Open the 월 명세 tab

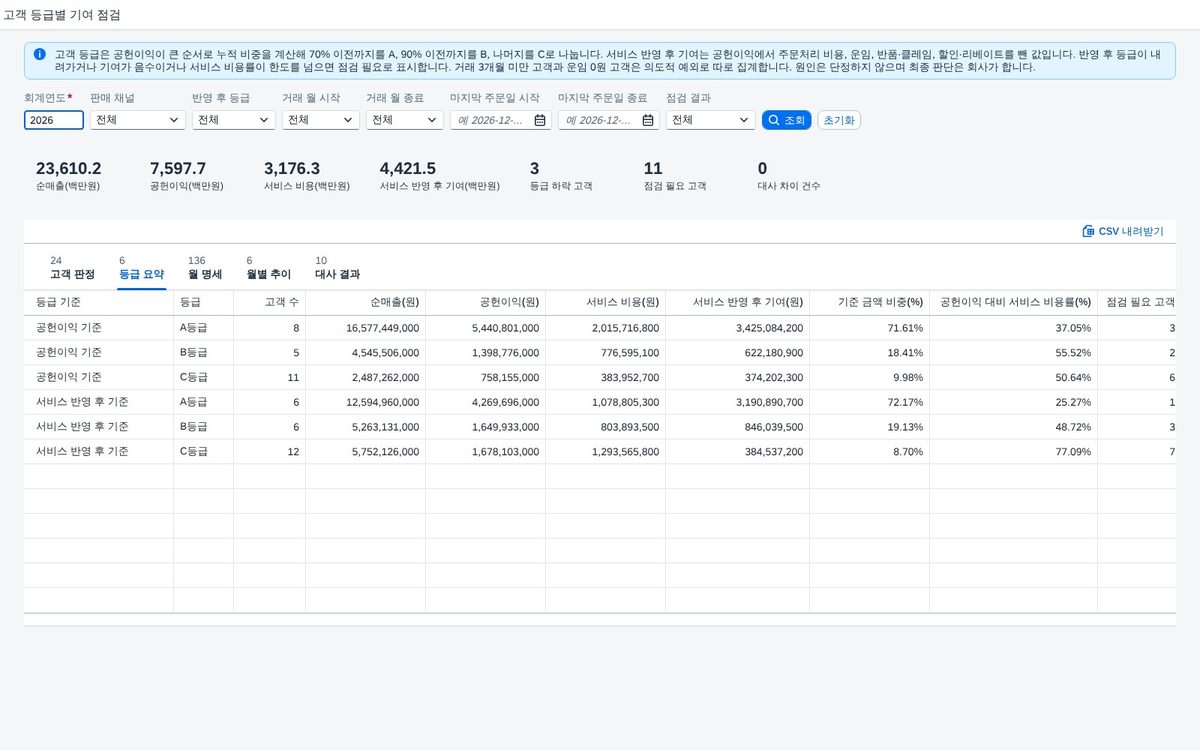(205, 268)
